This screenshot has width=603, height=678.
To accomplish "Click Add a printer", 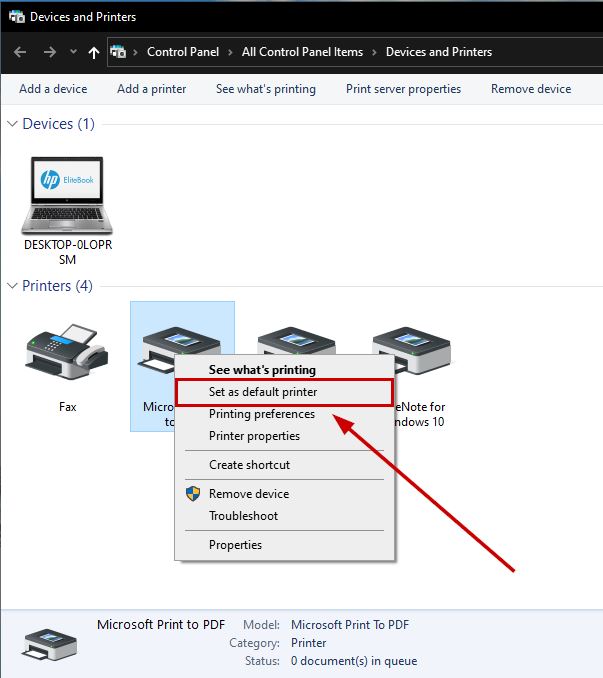I will [x=152, y=89].
